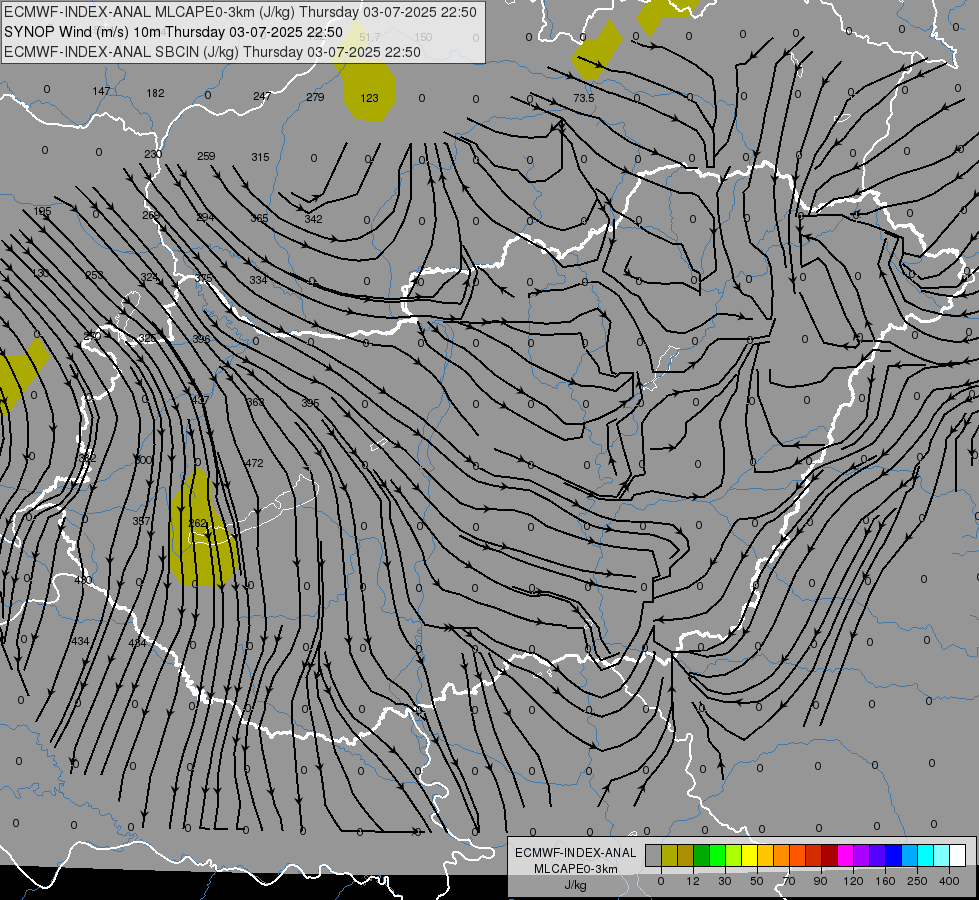Click the map value 434
The width and height of the screenshot is (979, 900).
pyautogui.click(x=80, y=641)
